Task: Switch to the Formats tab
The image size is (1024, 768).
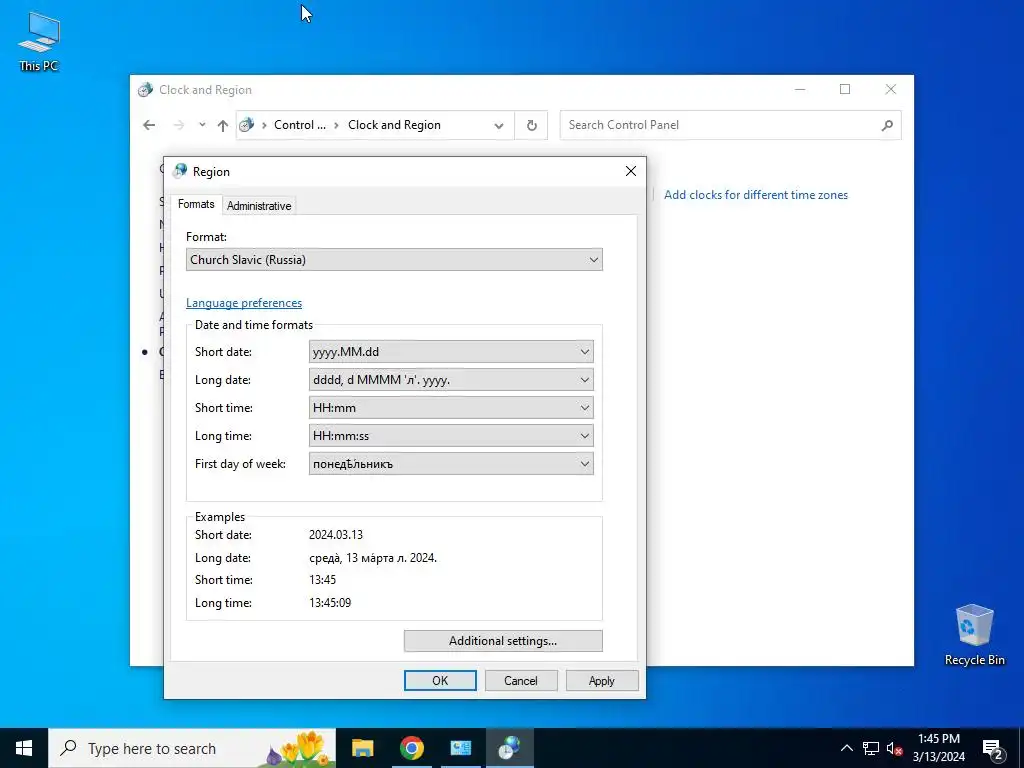Action: tap(196, 204)
